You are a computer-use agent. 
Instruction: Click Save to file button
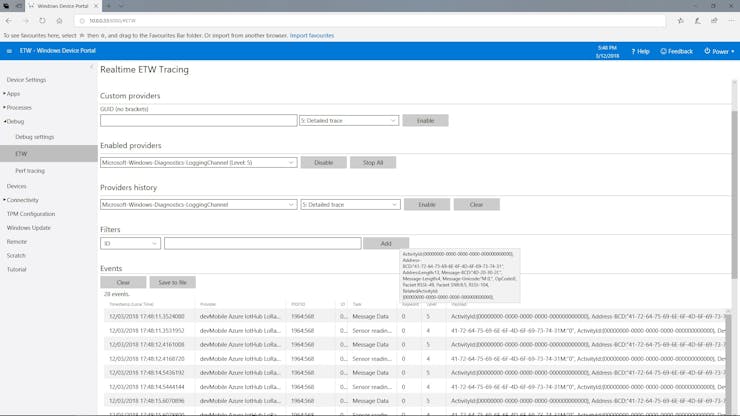coord(172,282)
